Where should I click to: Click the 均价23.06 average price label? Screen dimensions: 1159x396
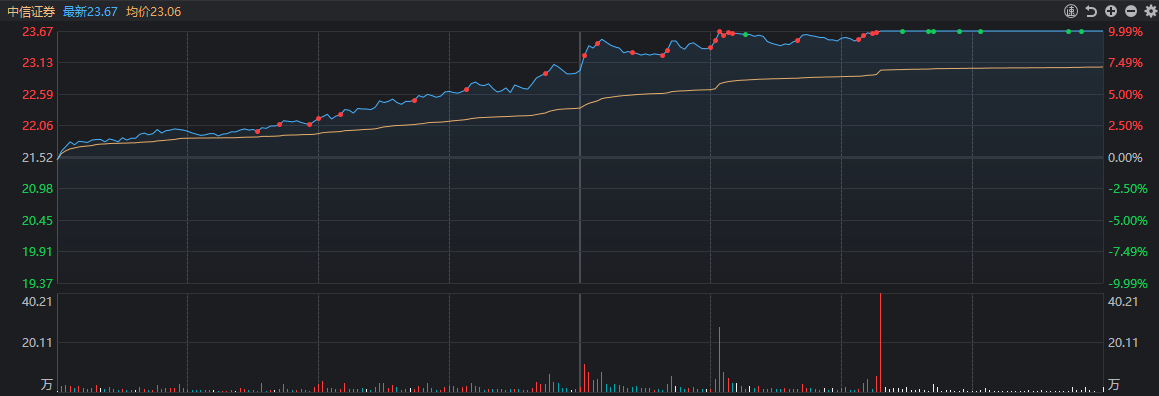coord(153,12)
